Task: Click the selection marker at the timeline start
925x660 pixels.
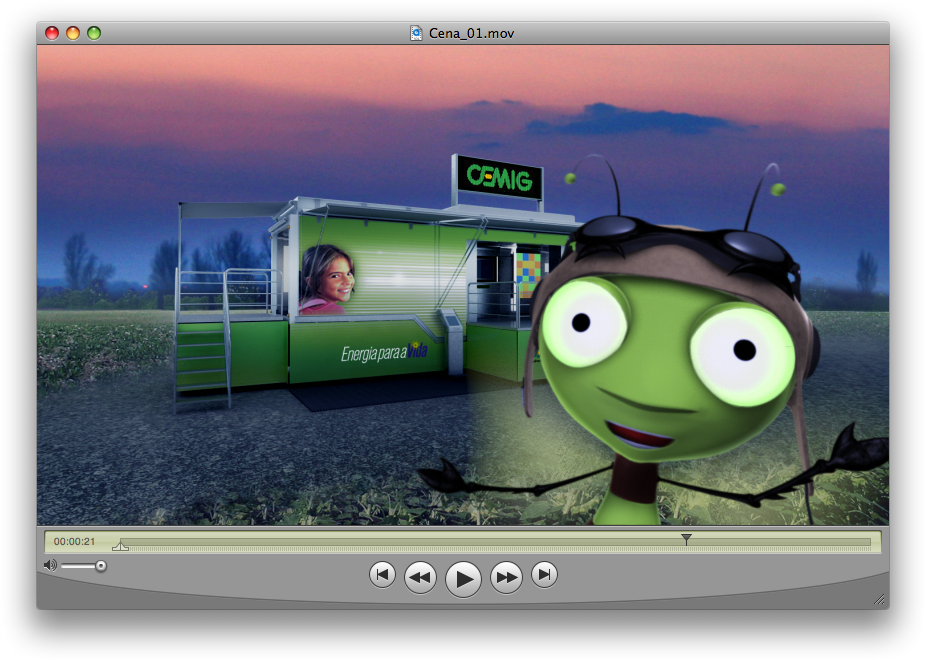Action: tap(121, 546)
